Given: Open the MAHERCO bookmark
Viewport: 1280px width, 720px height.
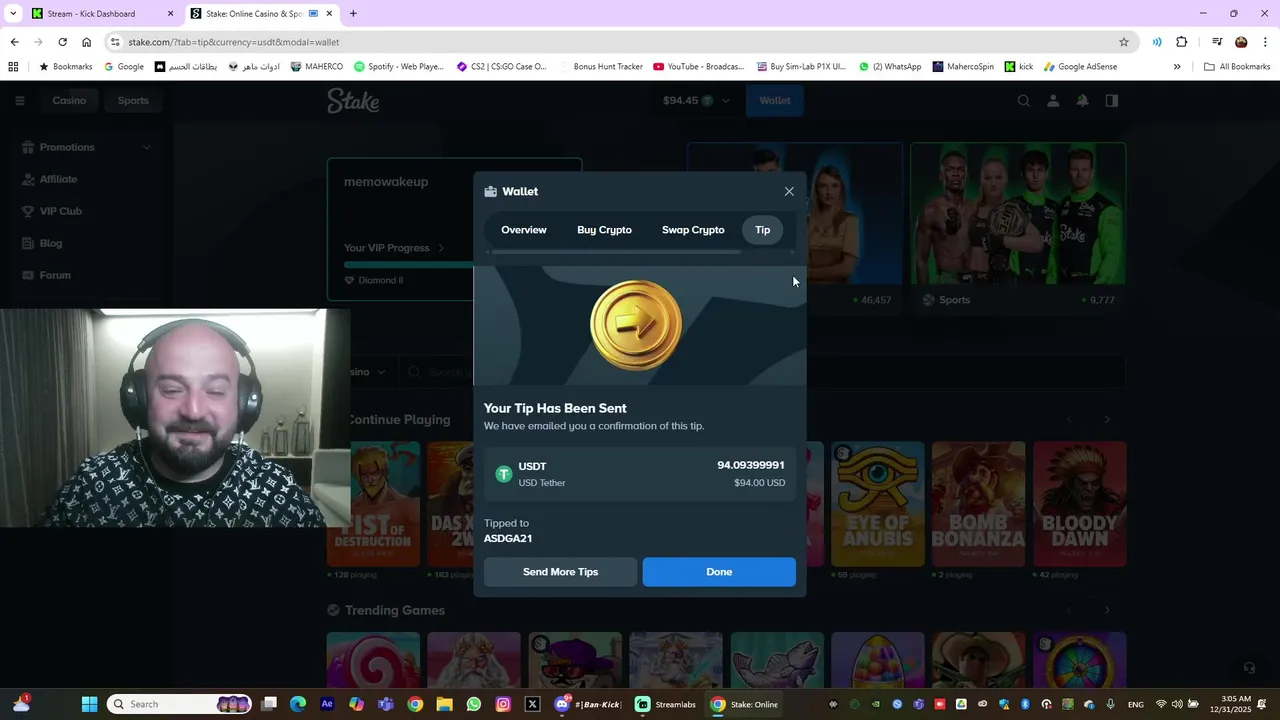Looking at the screenshot, I should pyautogui.click(x=316, y=67).
